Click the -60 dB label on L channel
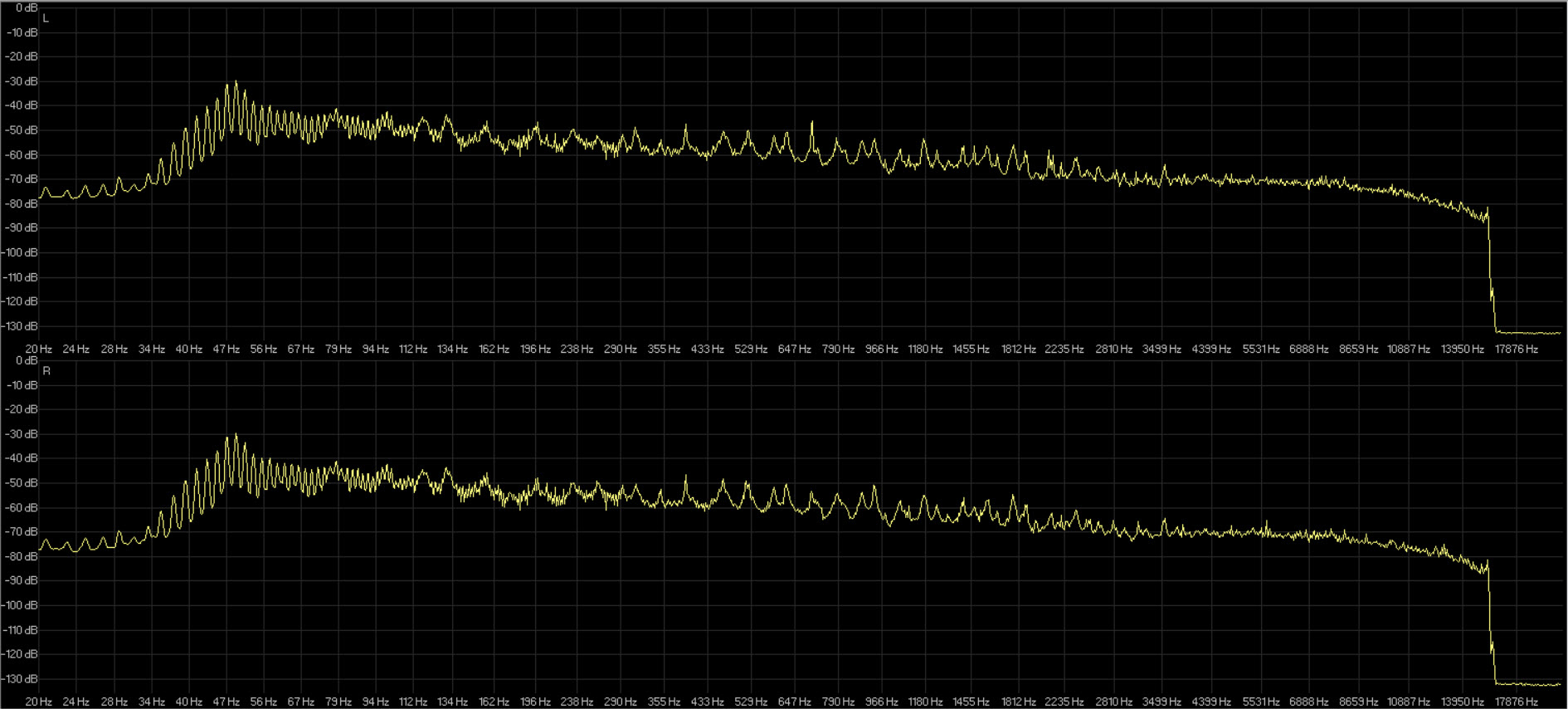The height and width of the screenshot is (709, 1568). pos(22,155)
